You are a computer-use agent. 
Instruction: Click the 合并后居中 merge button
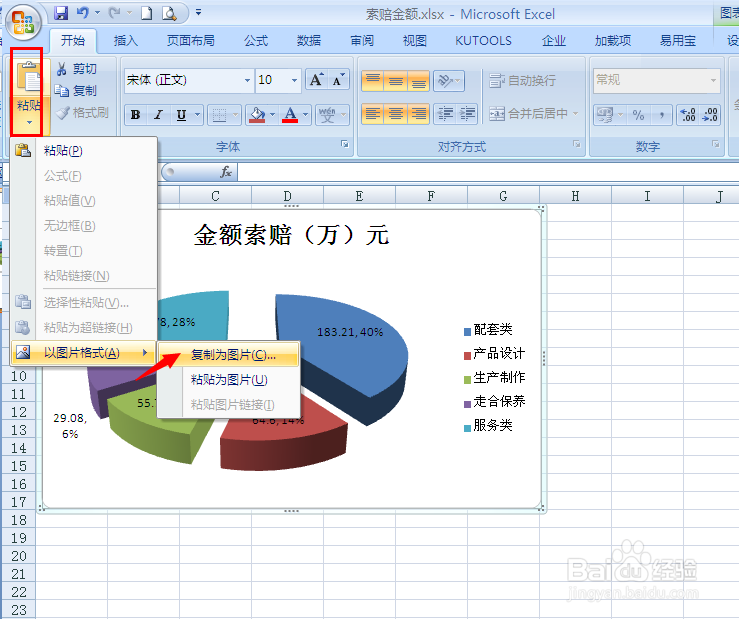528,114
